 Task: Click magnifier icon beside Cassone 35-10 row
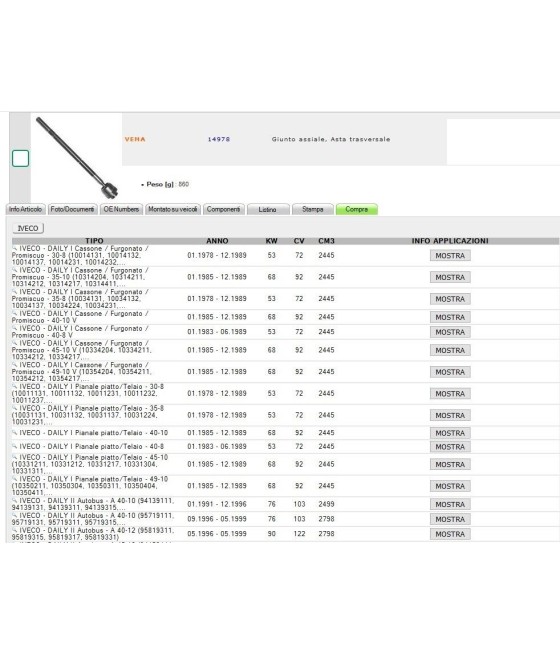click(x=15, y=270)
